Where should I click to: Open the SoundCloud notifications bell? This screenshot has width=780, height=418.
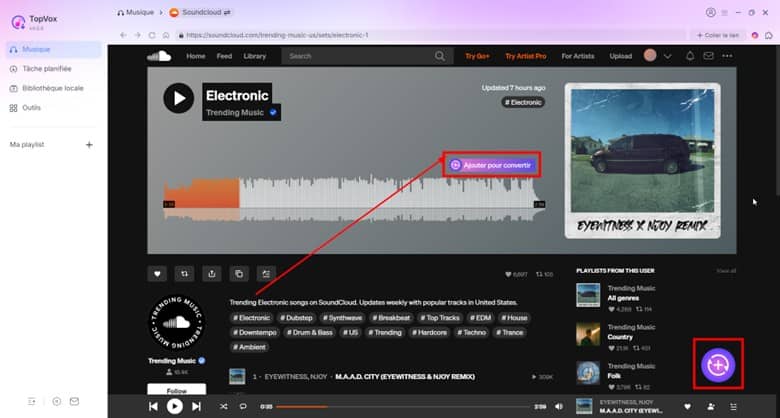690,56
